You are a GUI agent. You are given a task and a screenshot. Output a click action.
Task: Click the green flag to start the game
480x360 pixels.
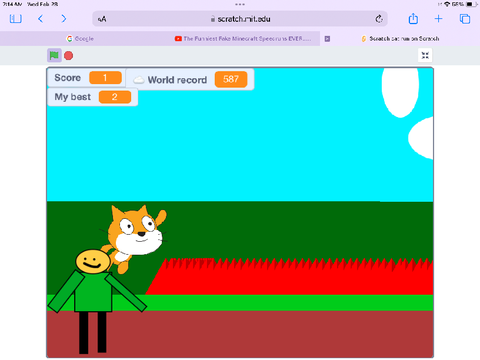click(54, 55)
